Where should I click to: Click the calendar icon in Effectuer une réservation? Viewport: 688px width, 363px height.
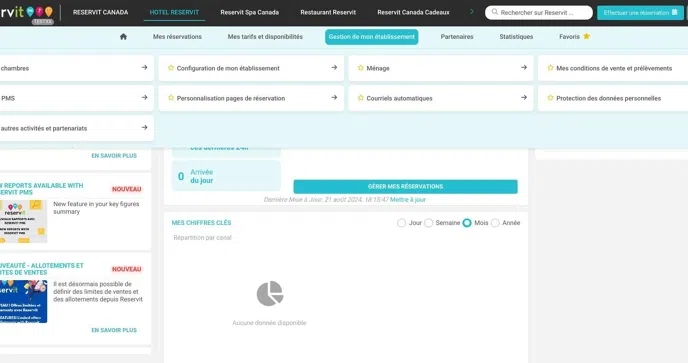point(674,12)
